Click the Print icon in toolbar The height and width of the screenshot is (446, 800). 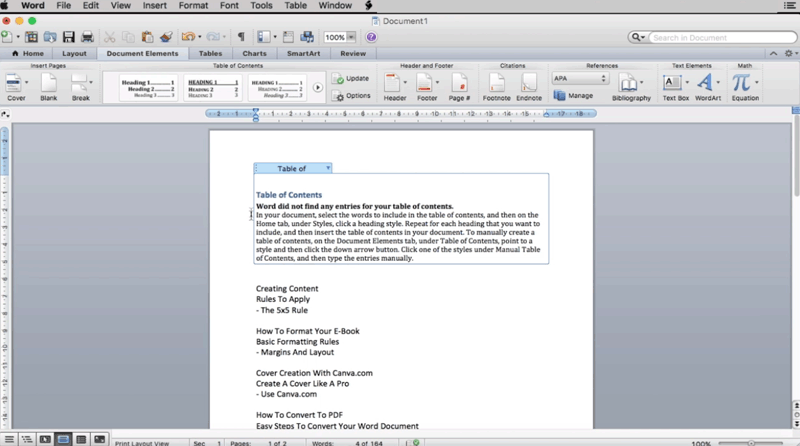(87, 37)
